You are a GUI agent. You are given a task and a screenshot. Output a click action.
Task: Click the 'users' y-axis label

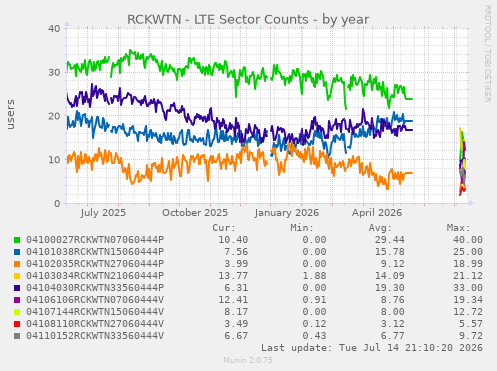click(x=11, y=114)
